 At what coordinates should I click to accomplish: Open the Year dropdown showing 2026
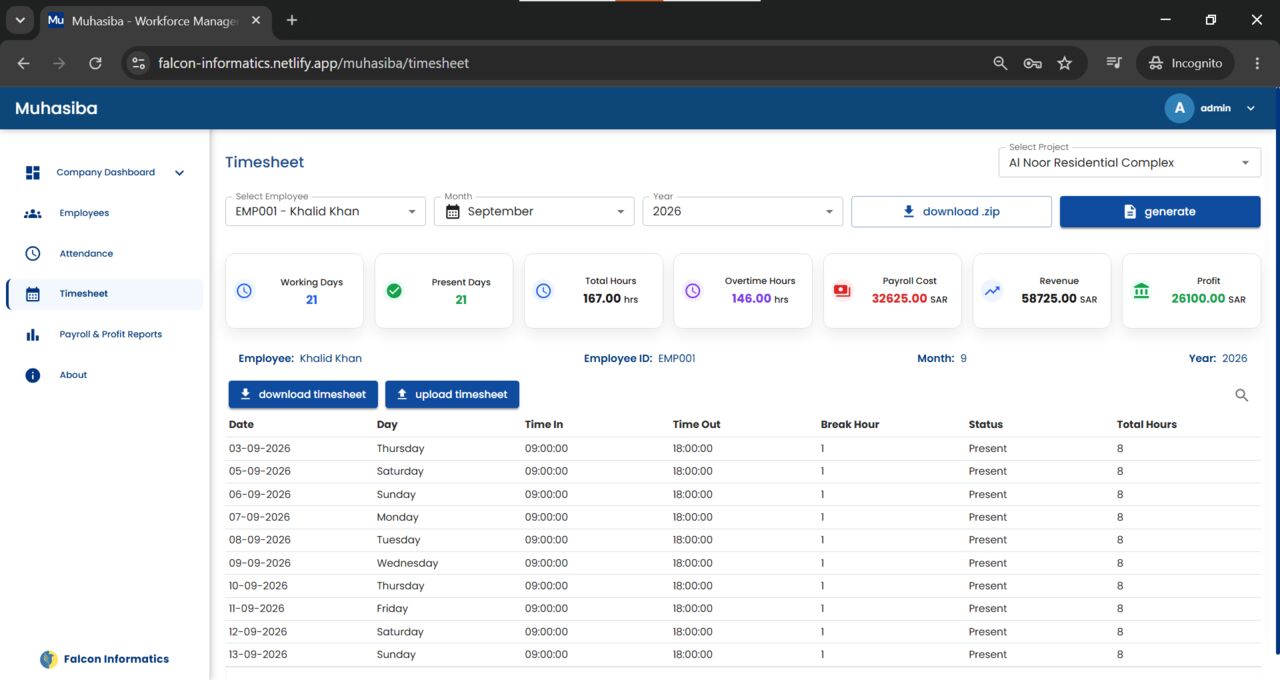coord(743,211)
